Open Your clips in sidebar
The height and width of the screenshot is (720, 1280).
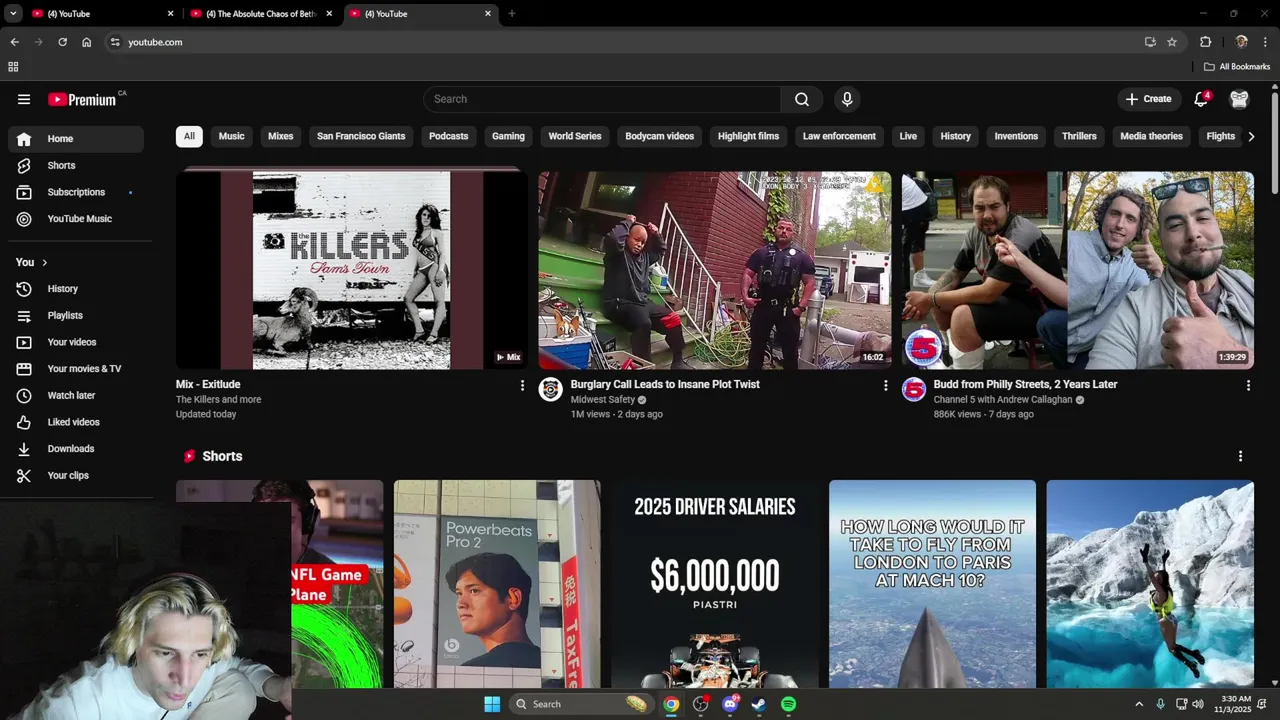[x=76, y=475]
